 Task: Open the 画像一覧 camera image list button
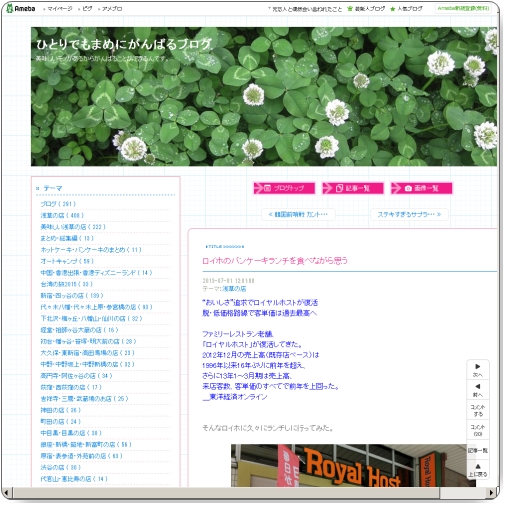coord(421,188)
